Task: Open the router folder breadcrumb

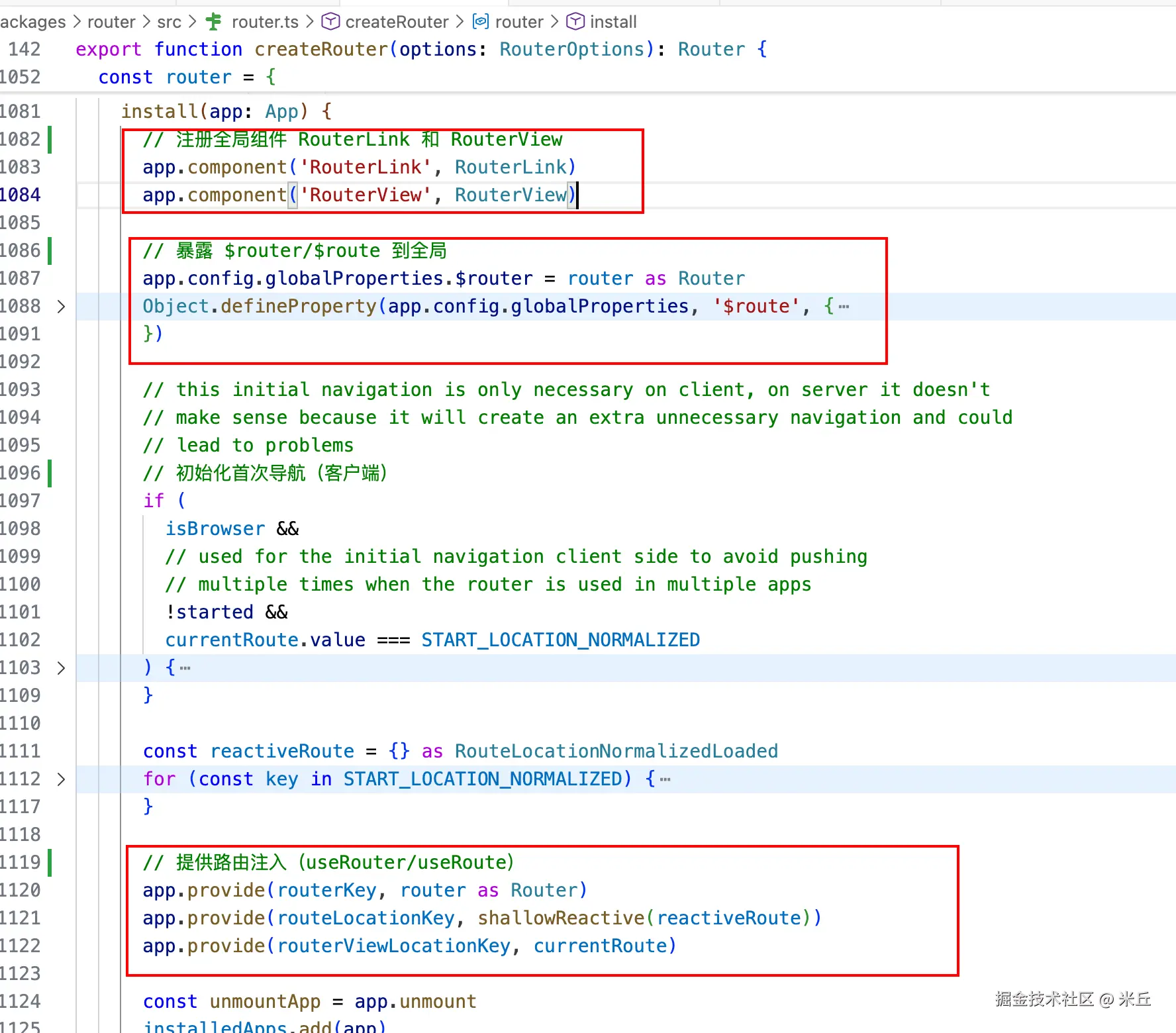Action: (111, 22)
